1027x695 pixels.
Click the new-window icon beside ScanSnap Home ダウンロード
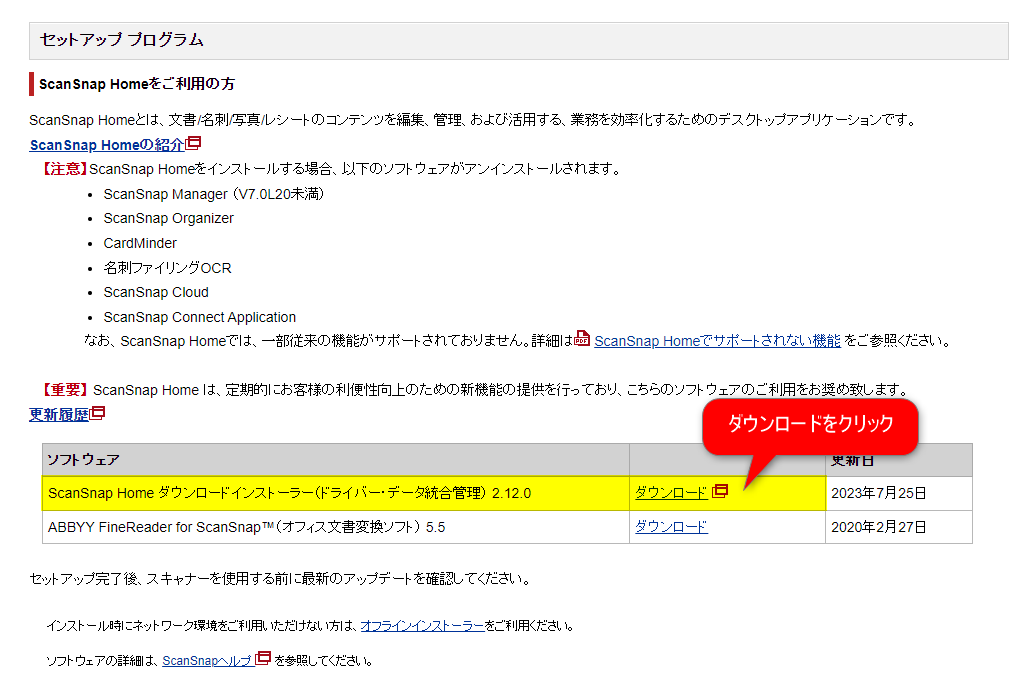click(719, 492)
